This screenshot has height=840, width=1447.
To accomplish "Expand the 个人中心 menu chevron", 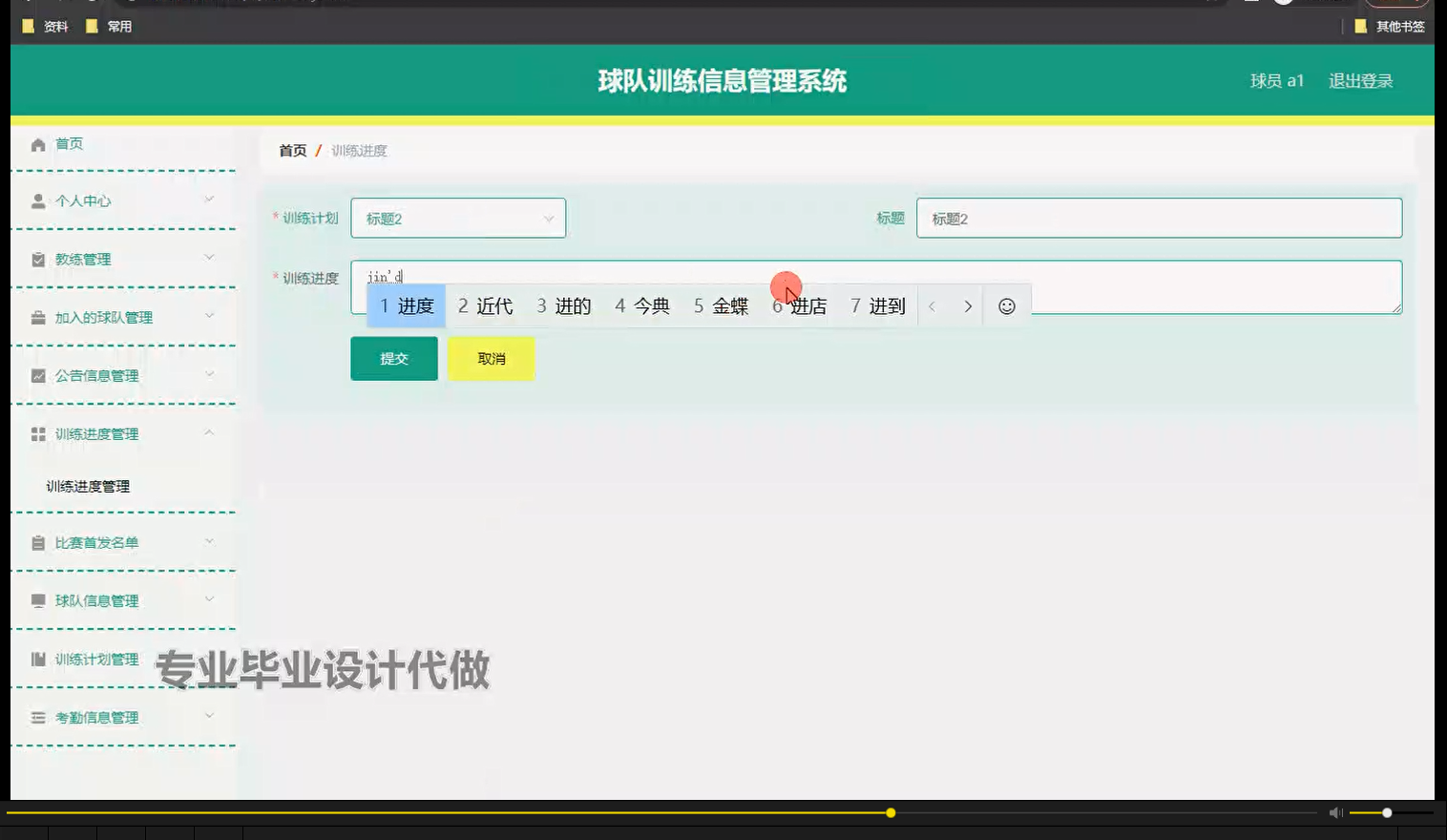I will (210, 200).
